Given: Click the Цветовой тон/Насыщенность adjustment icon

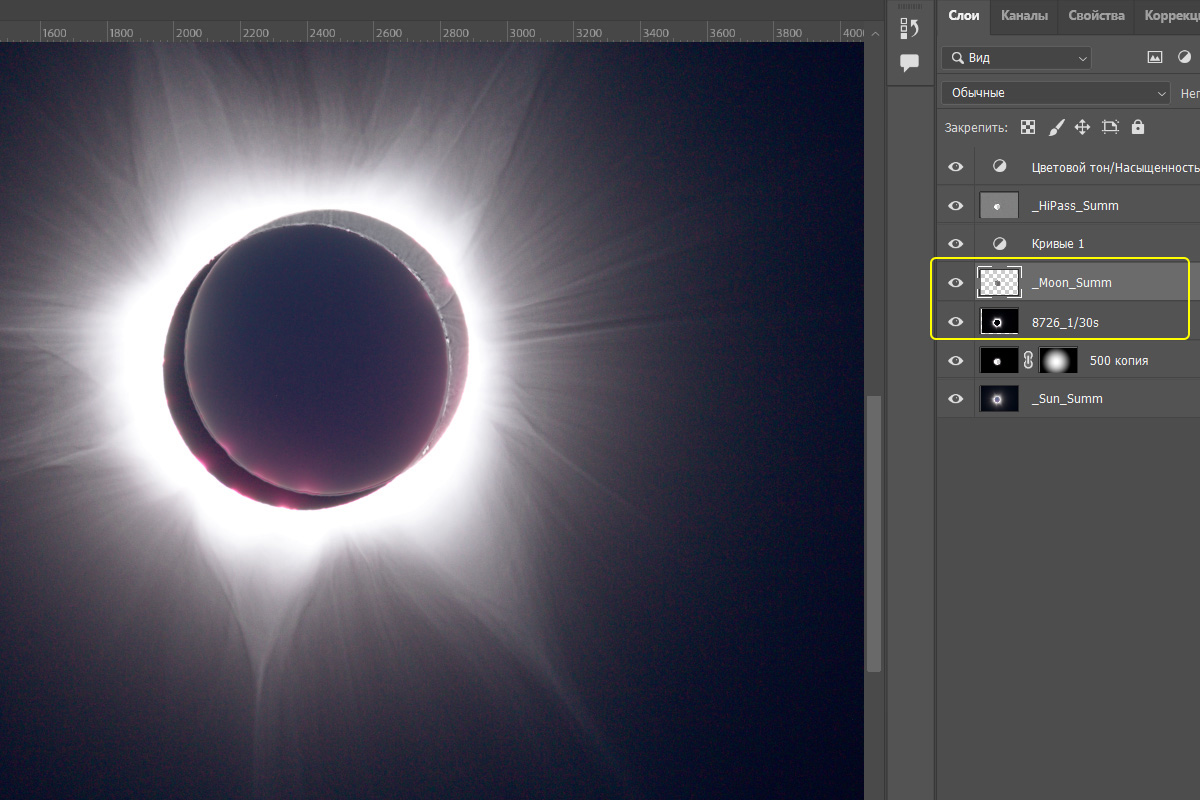Looking at the screenshot, I should [999, 167].
